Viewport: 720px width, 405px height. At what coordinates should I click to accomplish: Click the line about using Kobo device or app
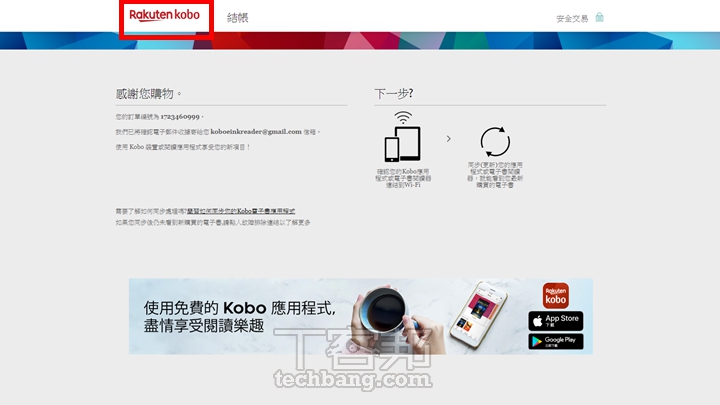click(183, 147)
